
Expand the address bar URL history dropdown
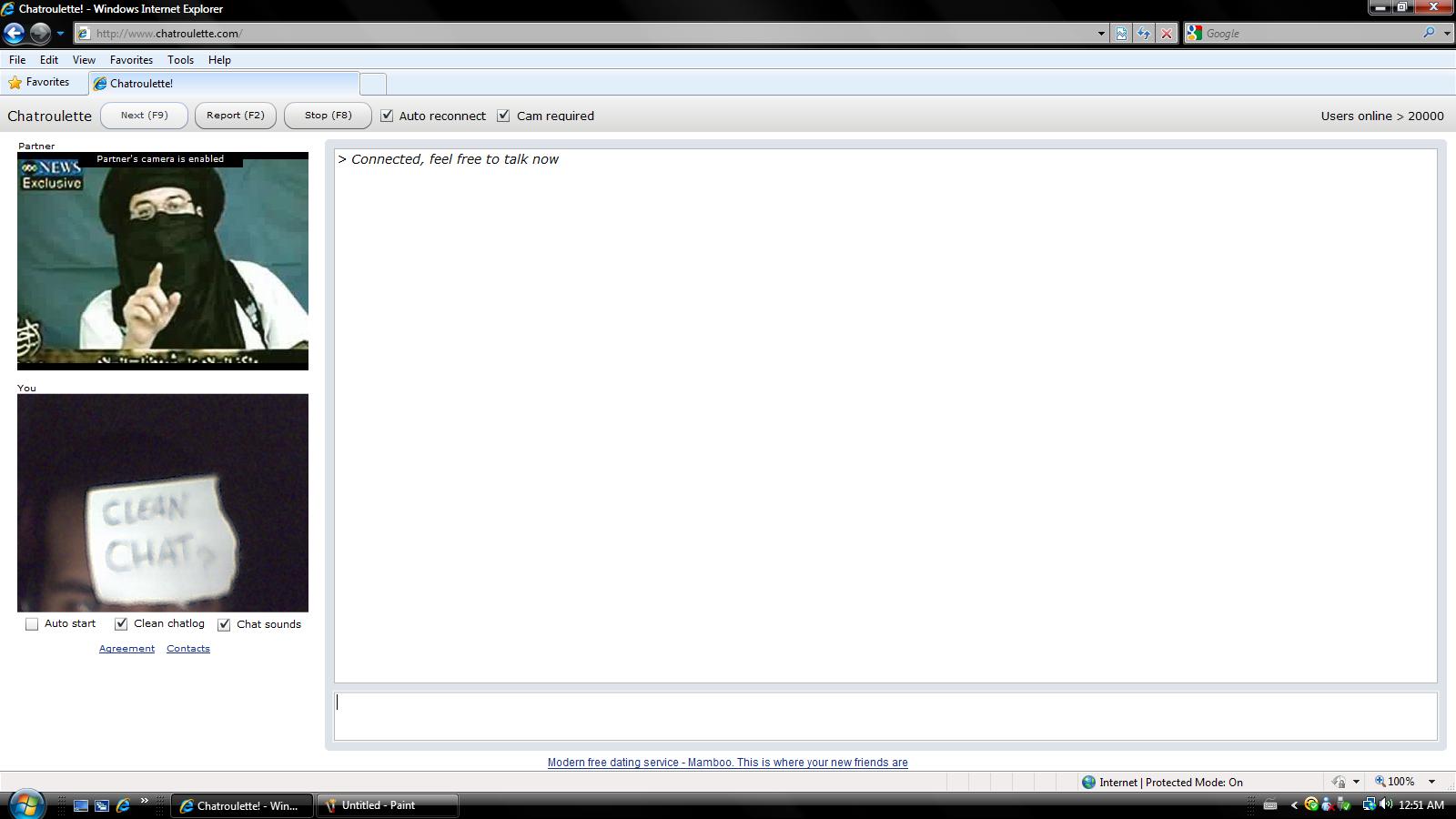[1101, 34]
